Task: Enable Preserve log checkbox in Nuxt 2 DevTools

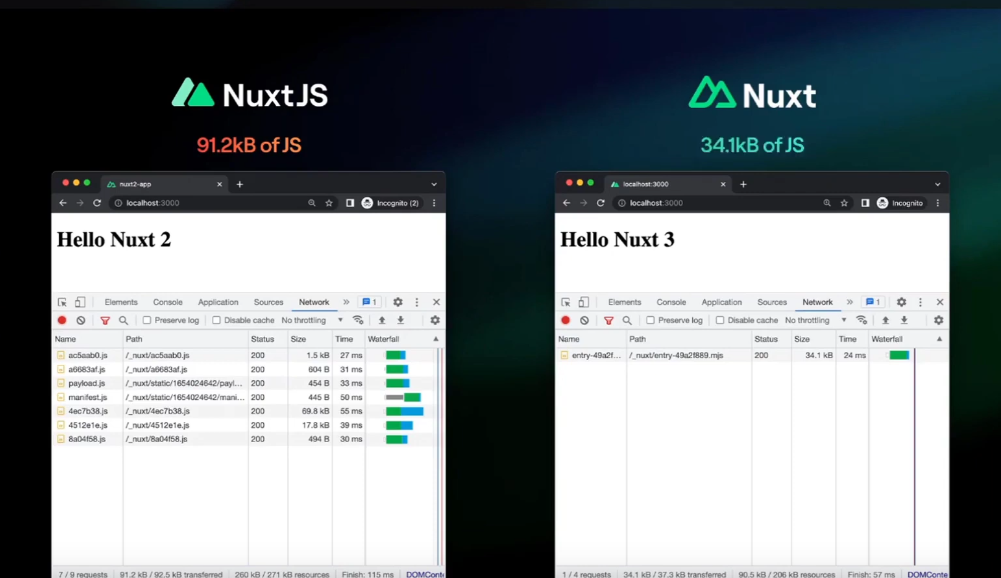Action: point(147,320)
